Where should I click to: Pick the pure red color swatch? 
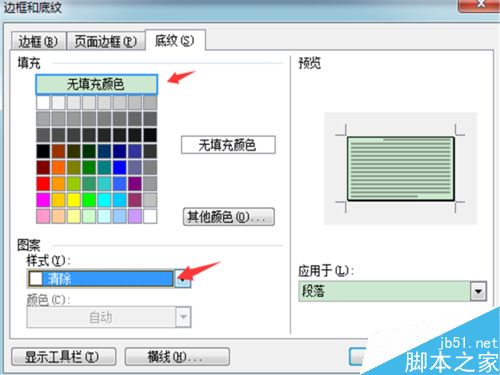[43, 184]
